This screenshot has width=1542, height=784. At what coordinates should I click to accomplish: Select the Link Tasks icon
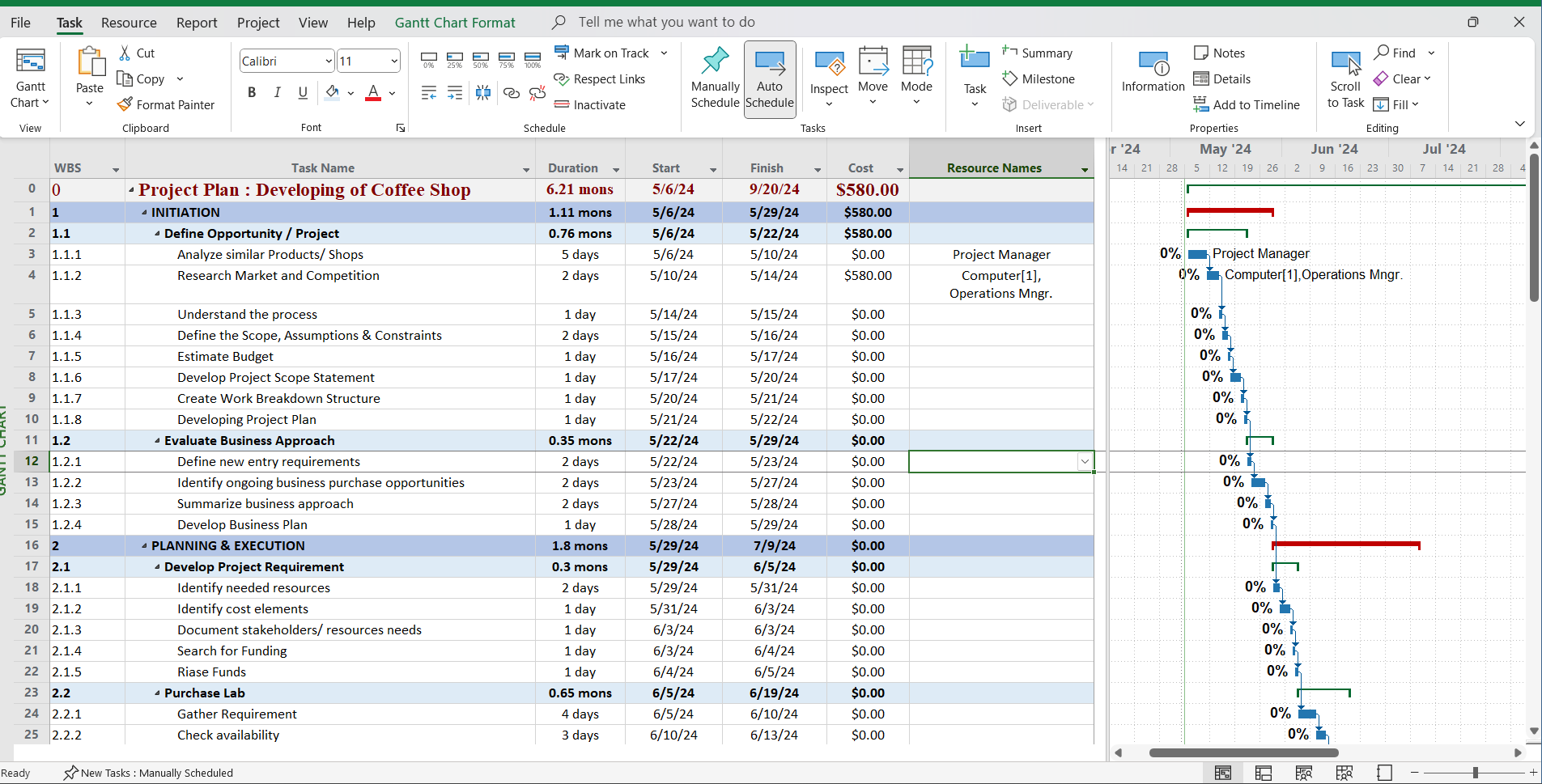click(511, 94)
